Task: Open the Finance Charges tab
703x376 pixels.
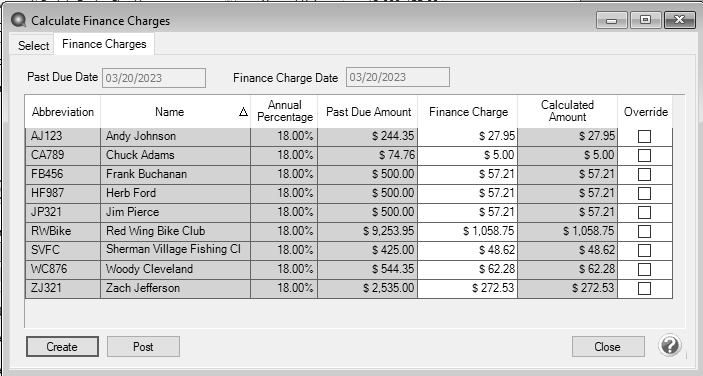Action: pyautogui.click(x=104, y=44)
